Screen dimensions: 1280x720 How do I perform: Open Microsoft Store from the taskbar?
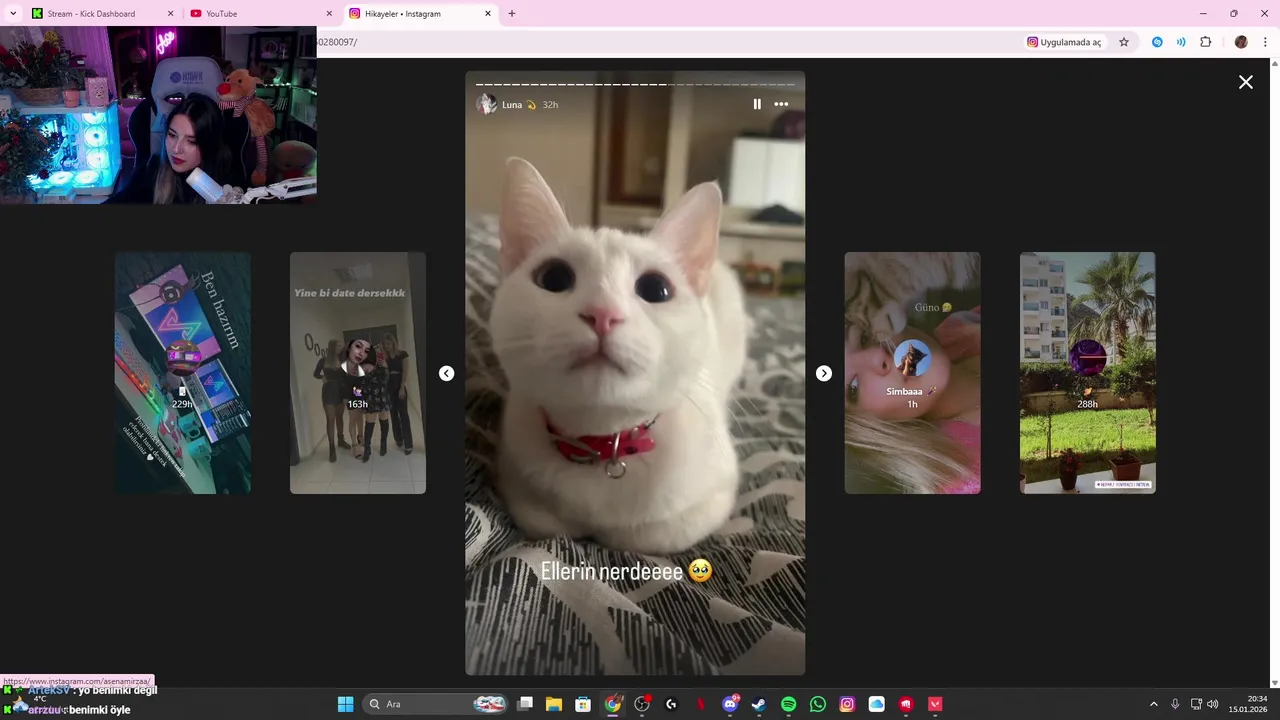pos(583,704)
